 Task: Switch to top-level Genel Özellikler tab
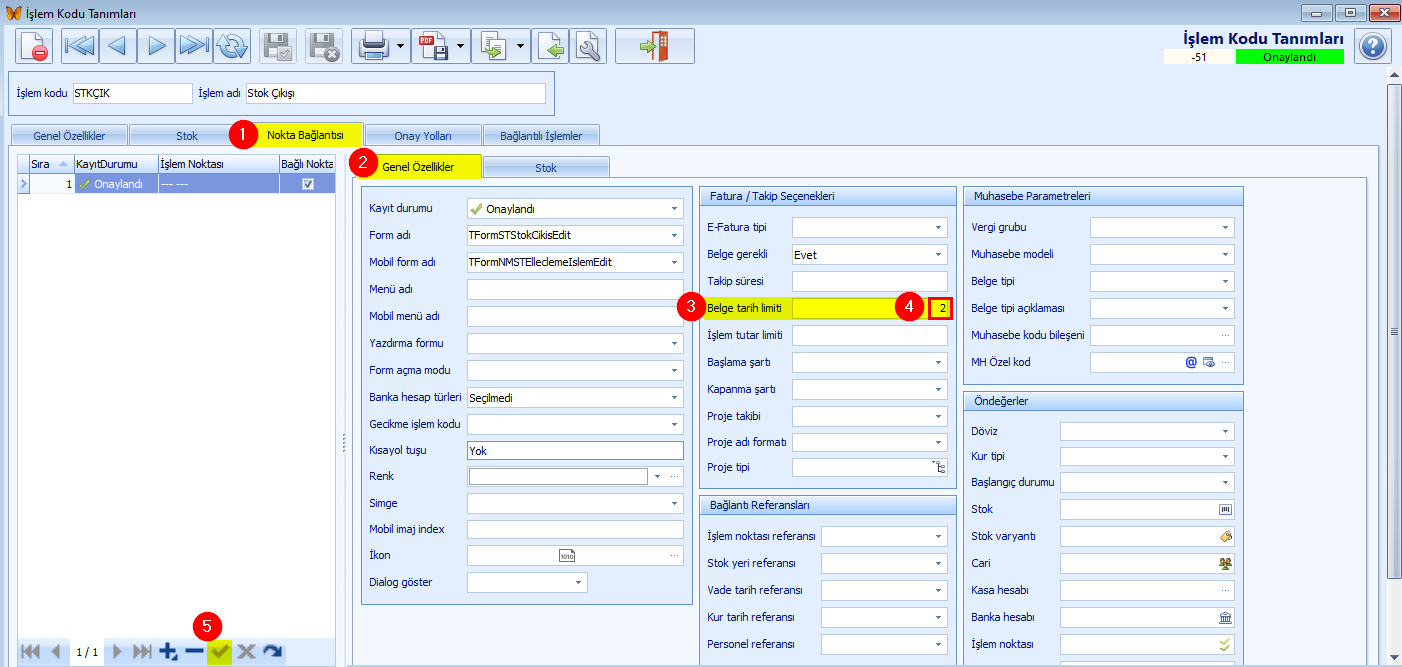[x=69, y=135]
